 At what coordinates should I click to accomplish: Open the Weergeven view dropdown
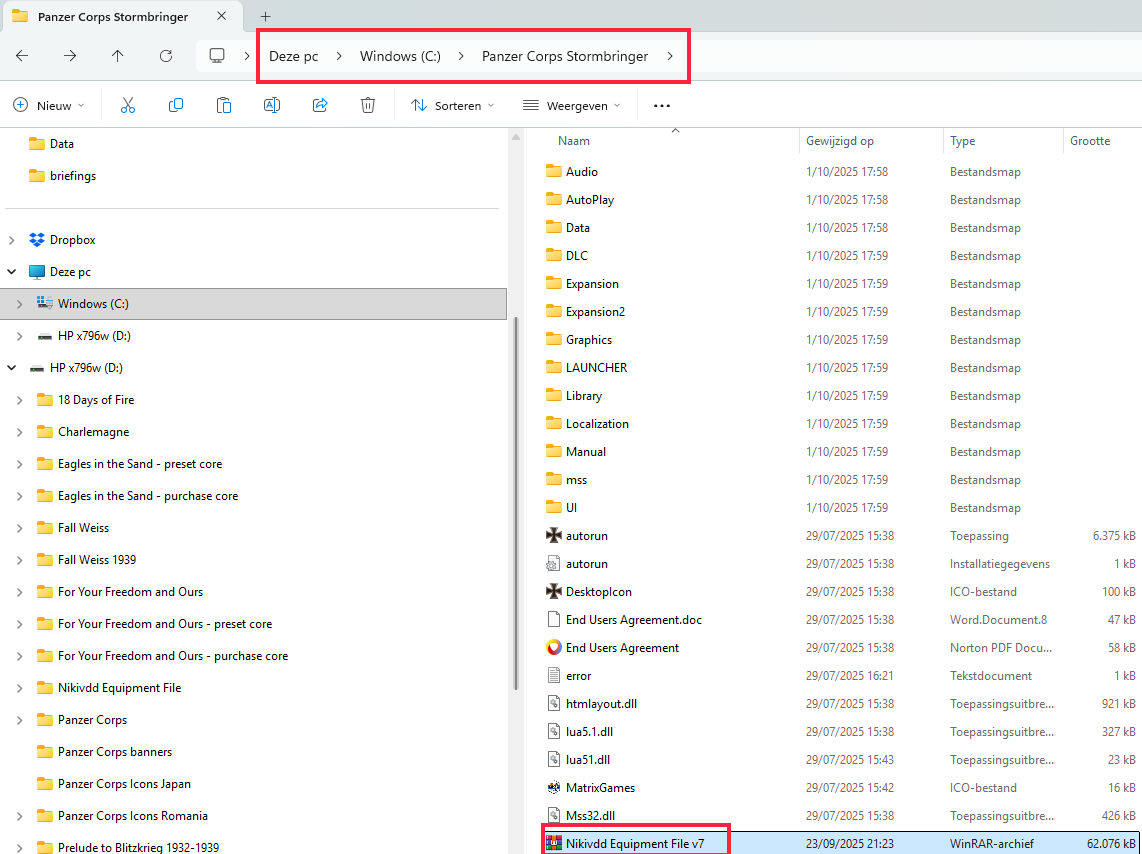click(x=571, y=105)
